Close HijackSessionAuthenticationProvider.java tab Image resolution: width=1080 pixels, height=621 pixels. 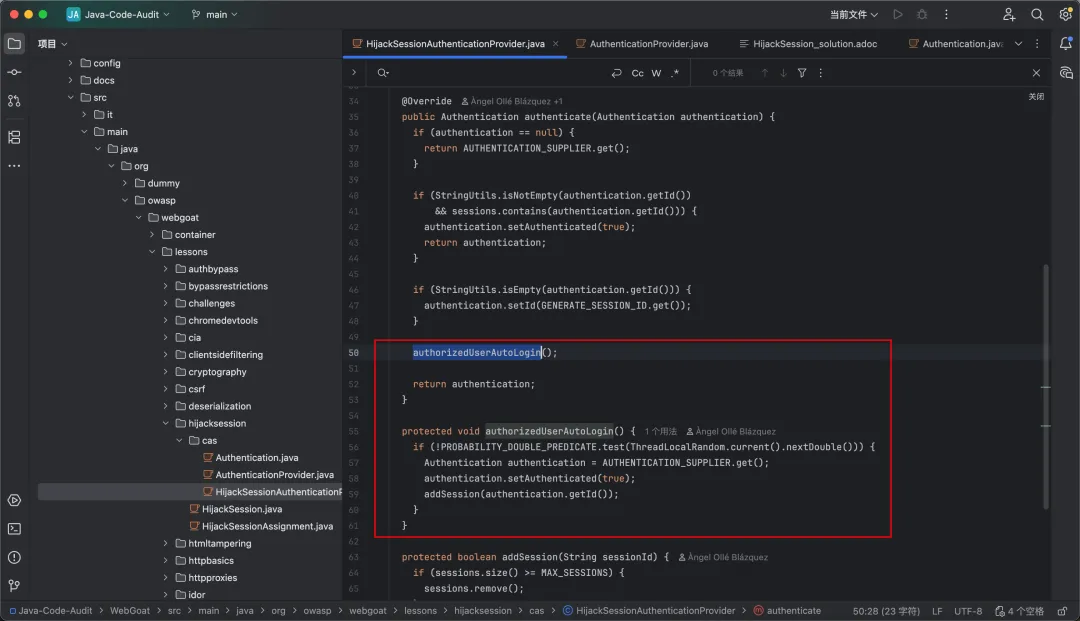point(555,44)
